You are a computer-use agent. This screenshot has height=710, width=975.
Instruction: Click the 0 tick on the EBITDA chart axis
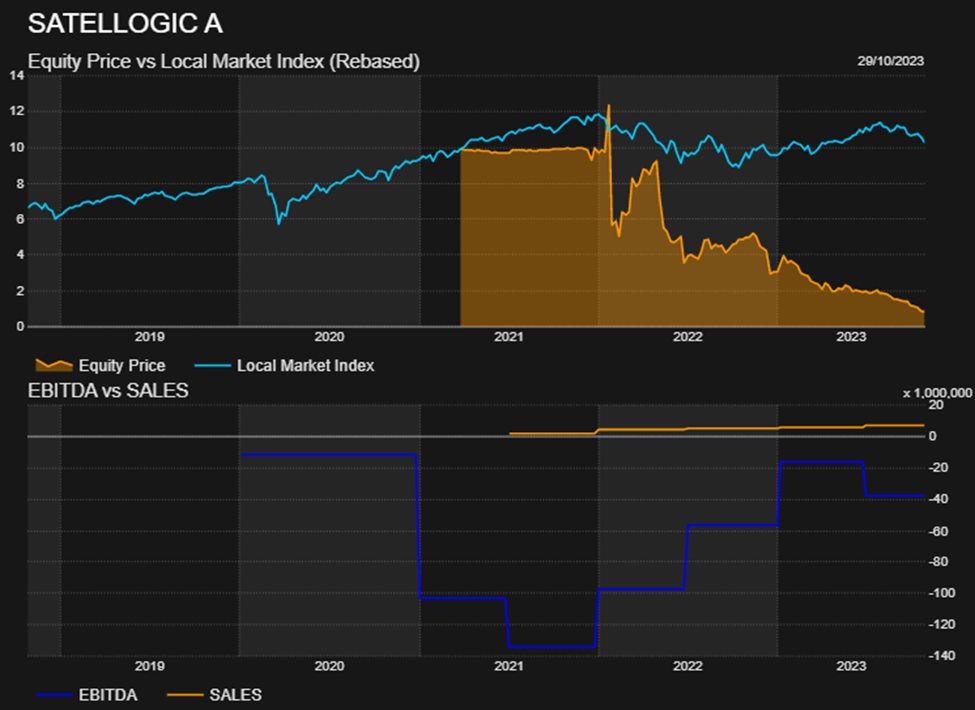pos(932,436)
